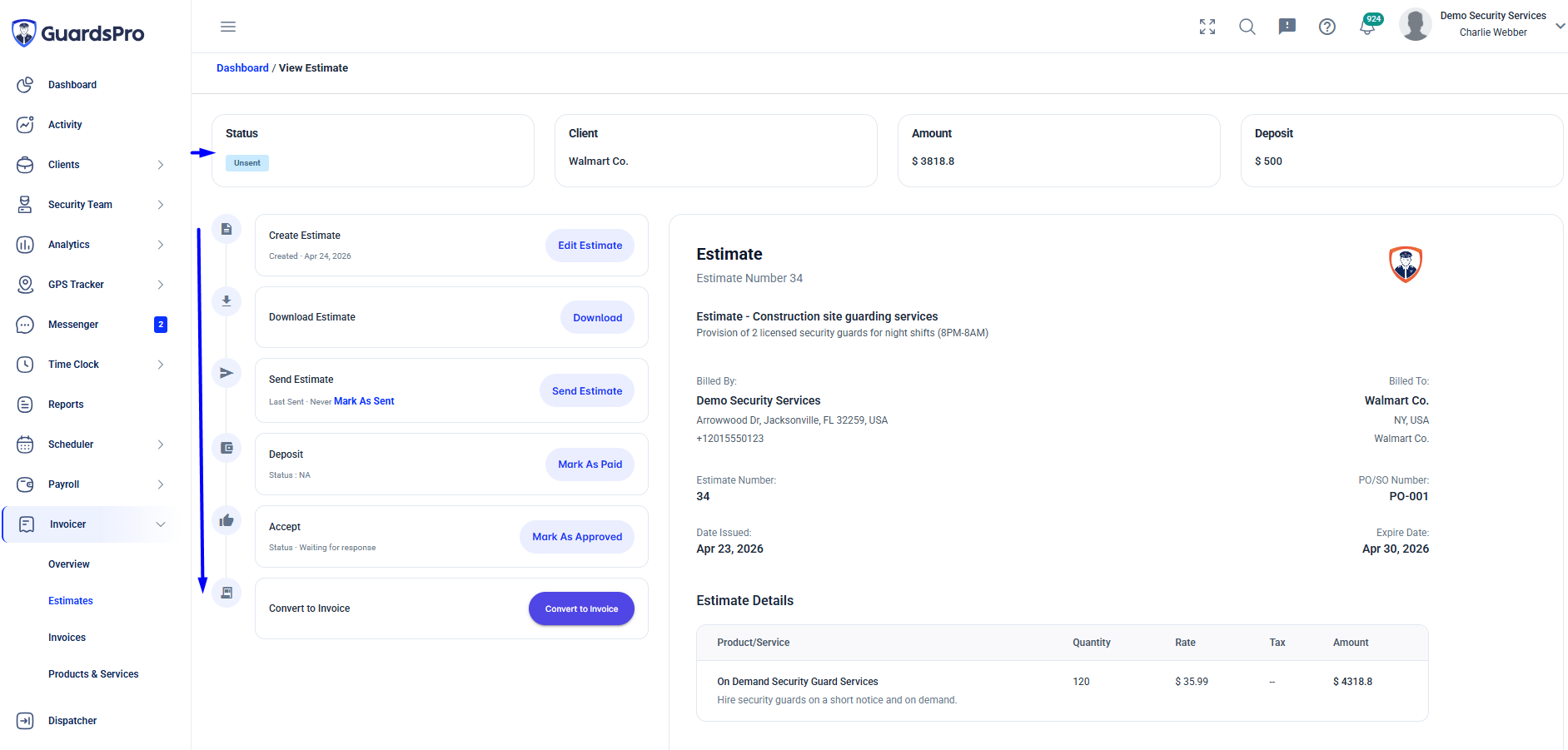Expand the GPS Tracker submenu chevron
Image resolution: width=1568 pixels, height=750 pixels.
point(161,285)
